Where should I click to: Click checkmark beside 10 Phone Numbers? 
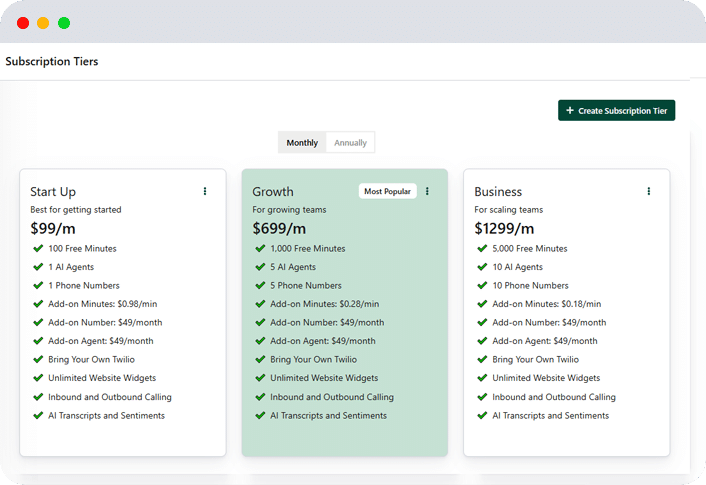click(x=481, y=285)
